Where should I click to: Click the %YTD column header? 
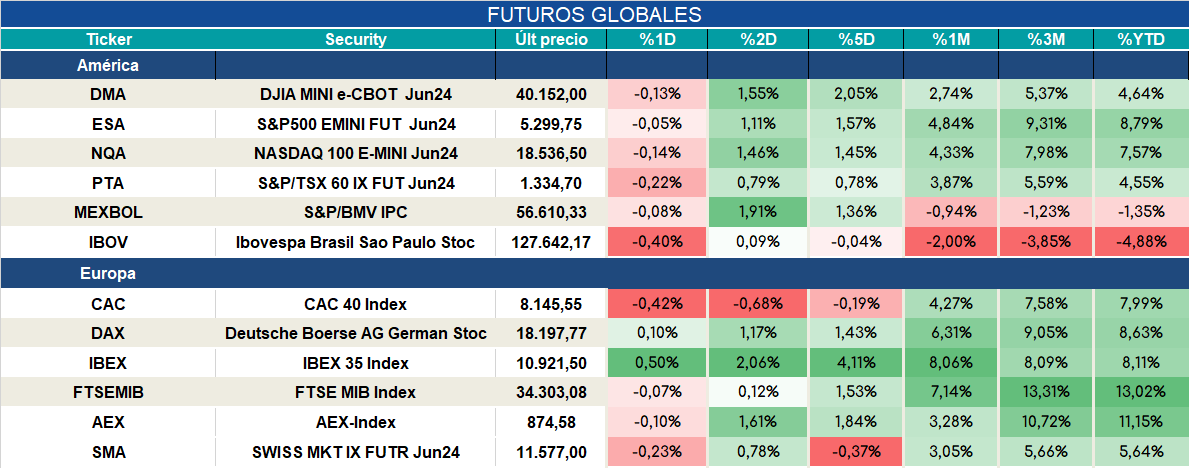(1140, 39)
